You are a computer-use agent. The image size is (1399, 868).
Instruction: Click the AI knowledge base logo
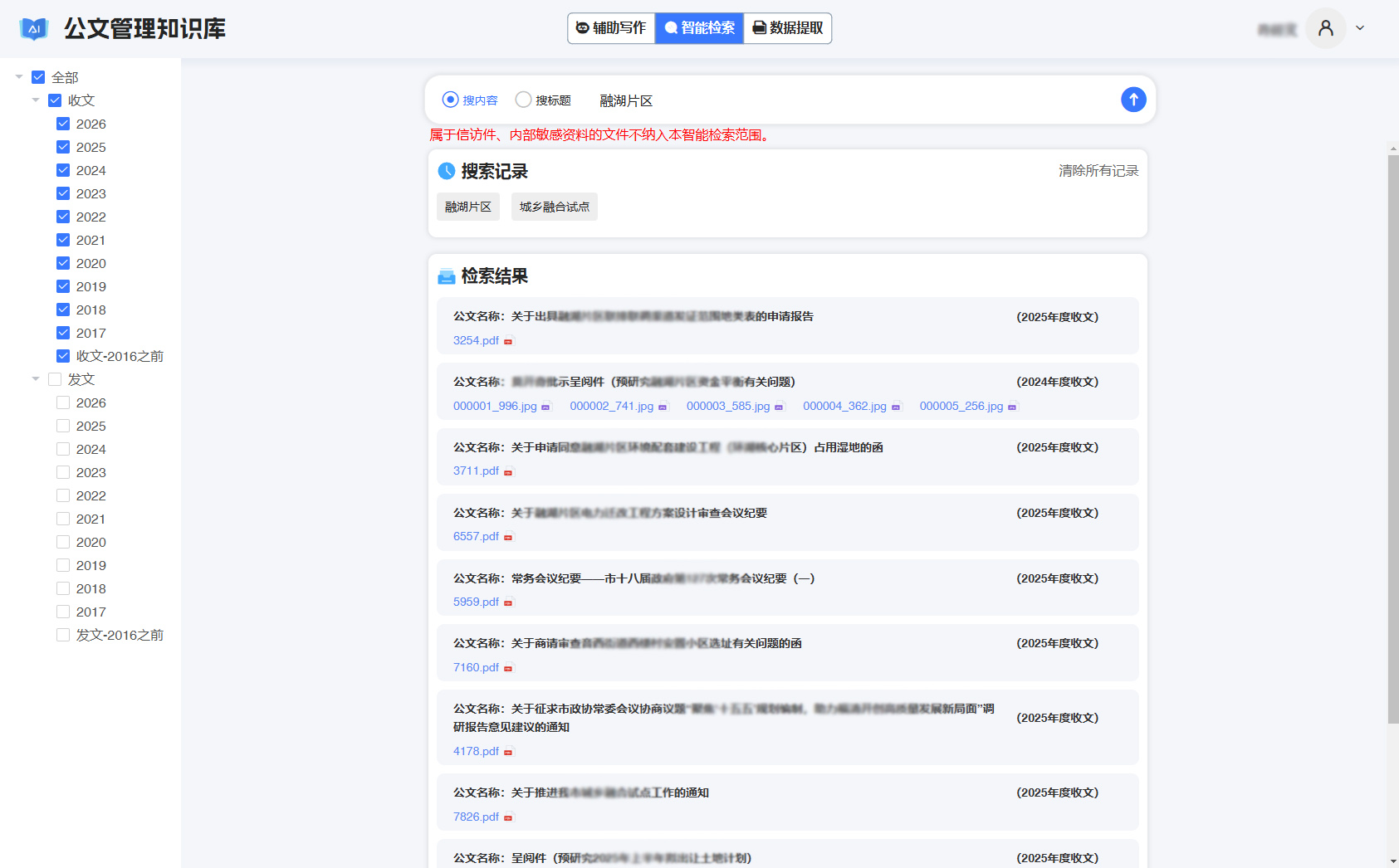(34, 29)
